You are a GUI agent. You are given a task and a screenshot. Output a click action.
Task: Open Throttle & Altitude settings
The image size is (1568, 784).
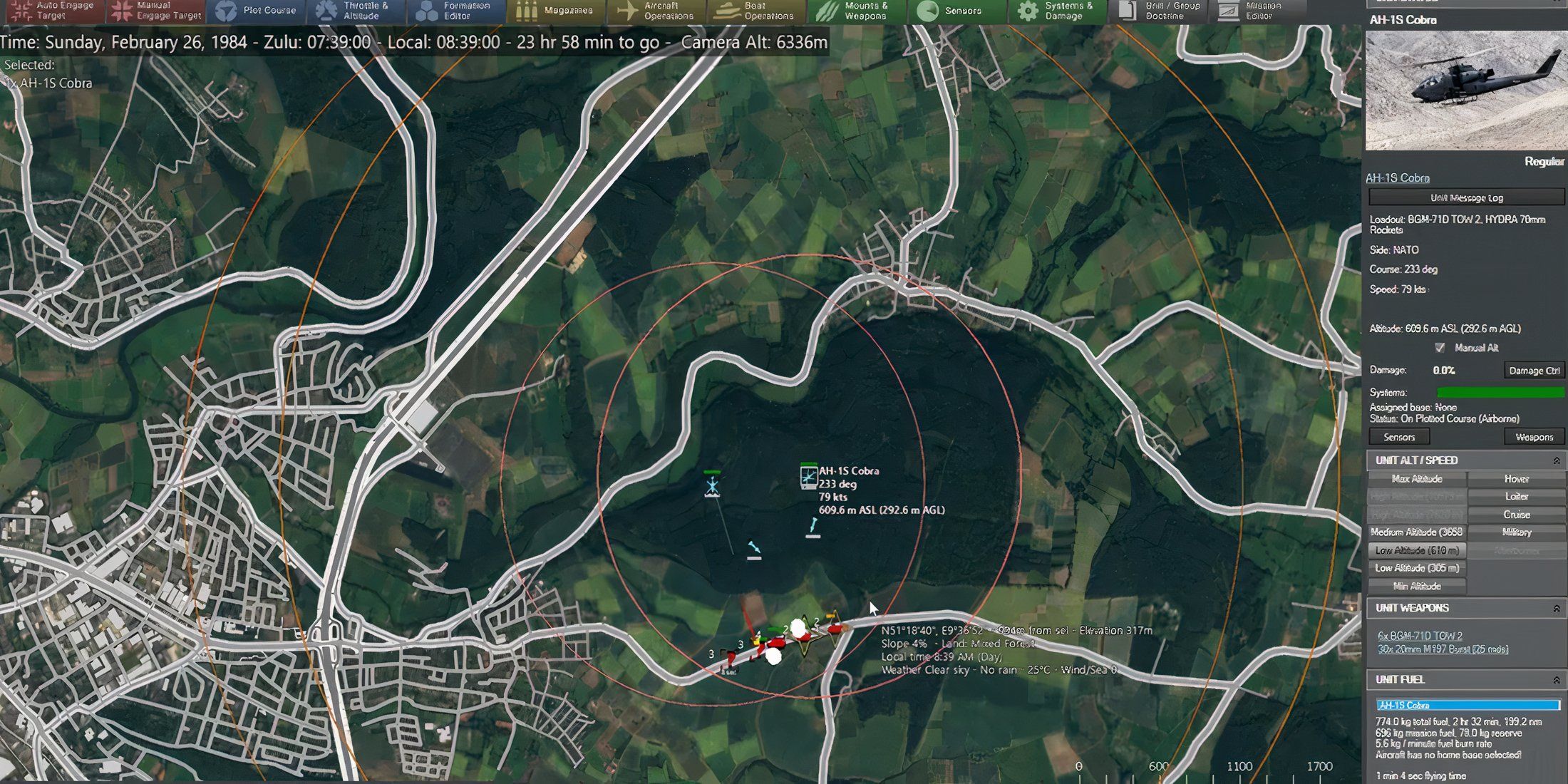point(356,11)
